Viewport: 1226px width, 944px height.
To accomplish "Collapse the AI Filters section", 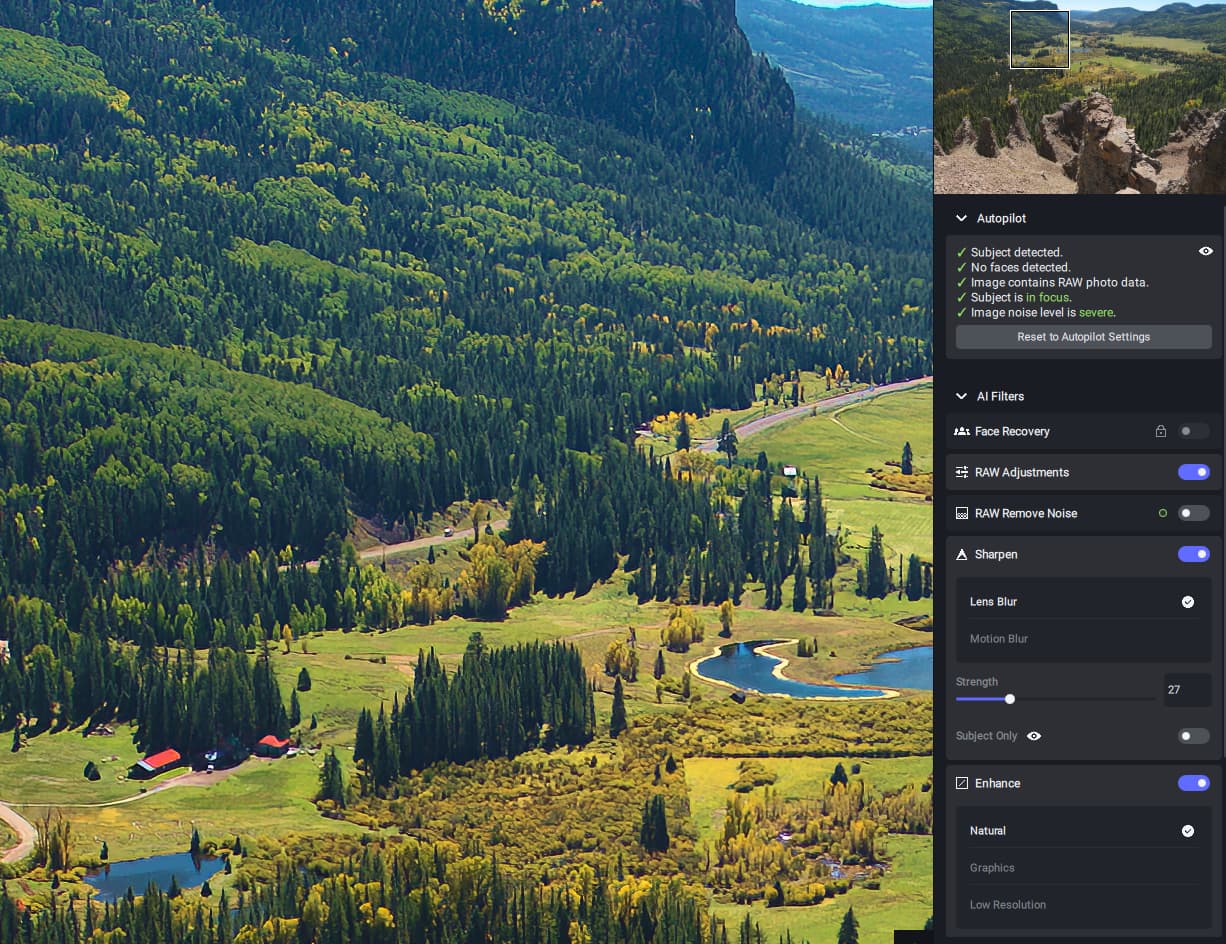I will tap(961, 396).
